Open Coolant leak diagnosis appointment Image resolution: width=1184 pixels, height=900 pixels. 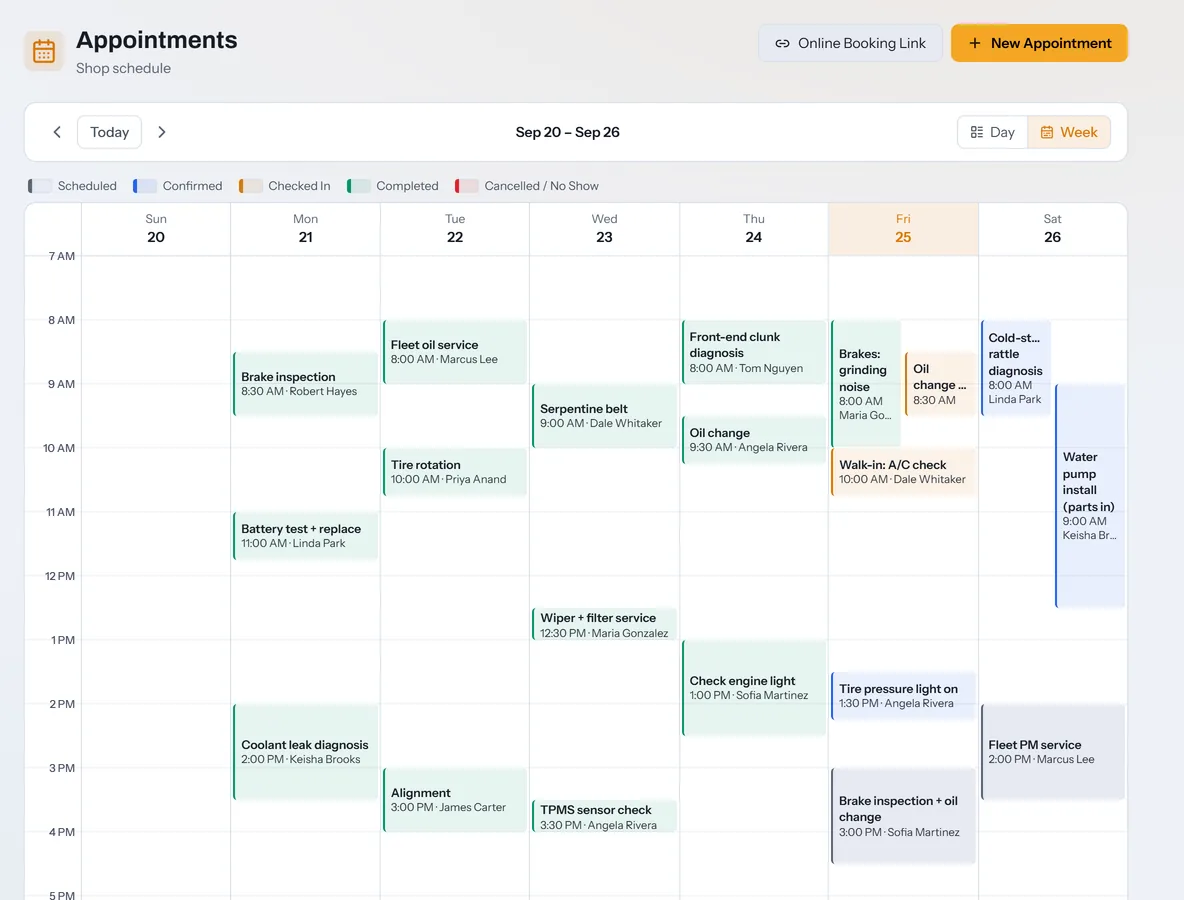[305, 751]
